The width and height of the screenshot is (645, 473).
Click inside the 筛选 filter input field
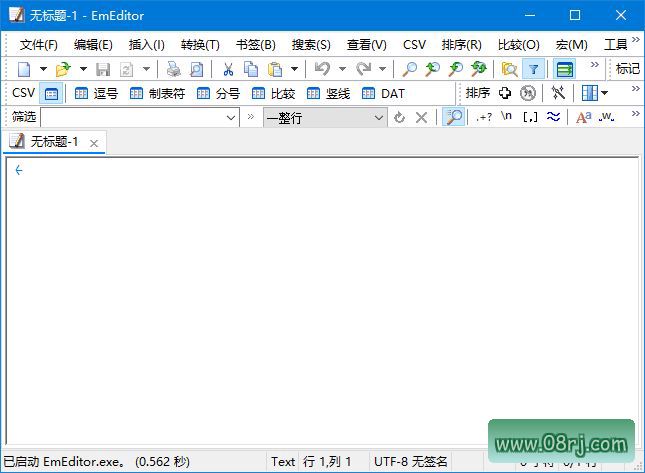(132, 118)
